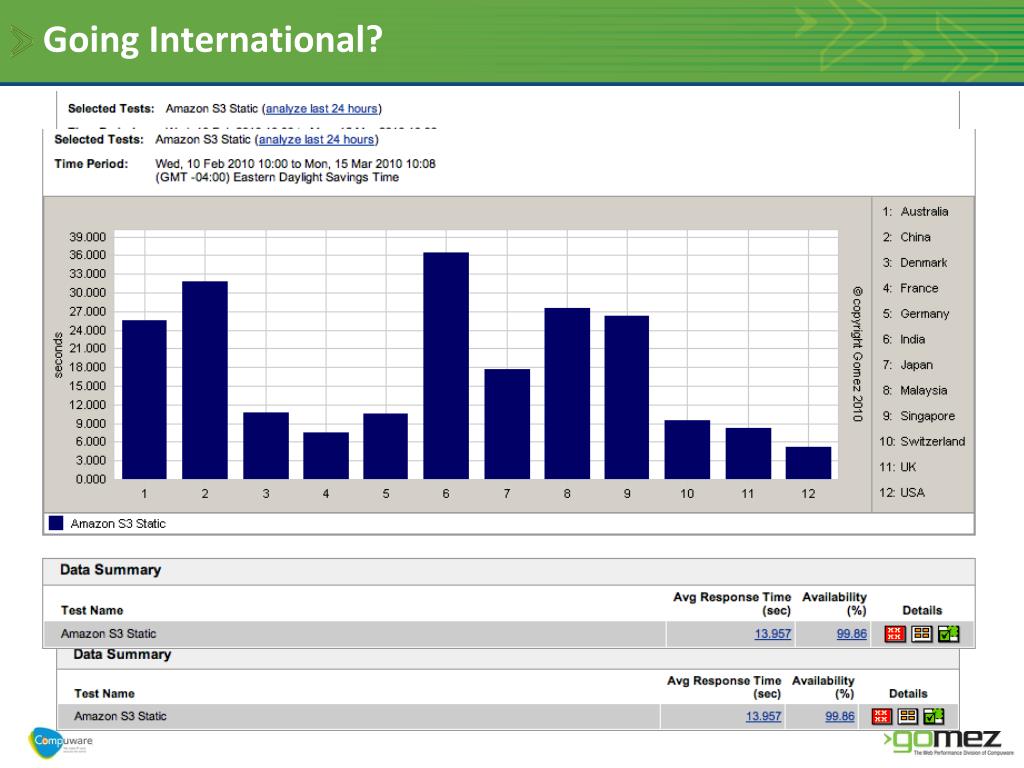
Task: Click green chart icon in upper Data Summary row
Action: pyautogui.click(x=948, y=633)
